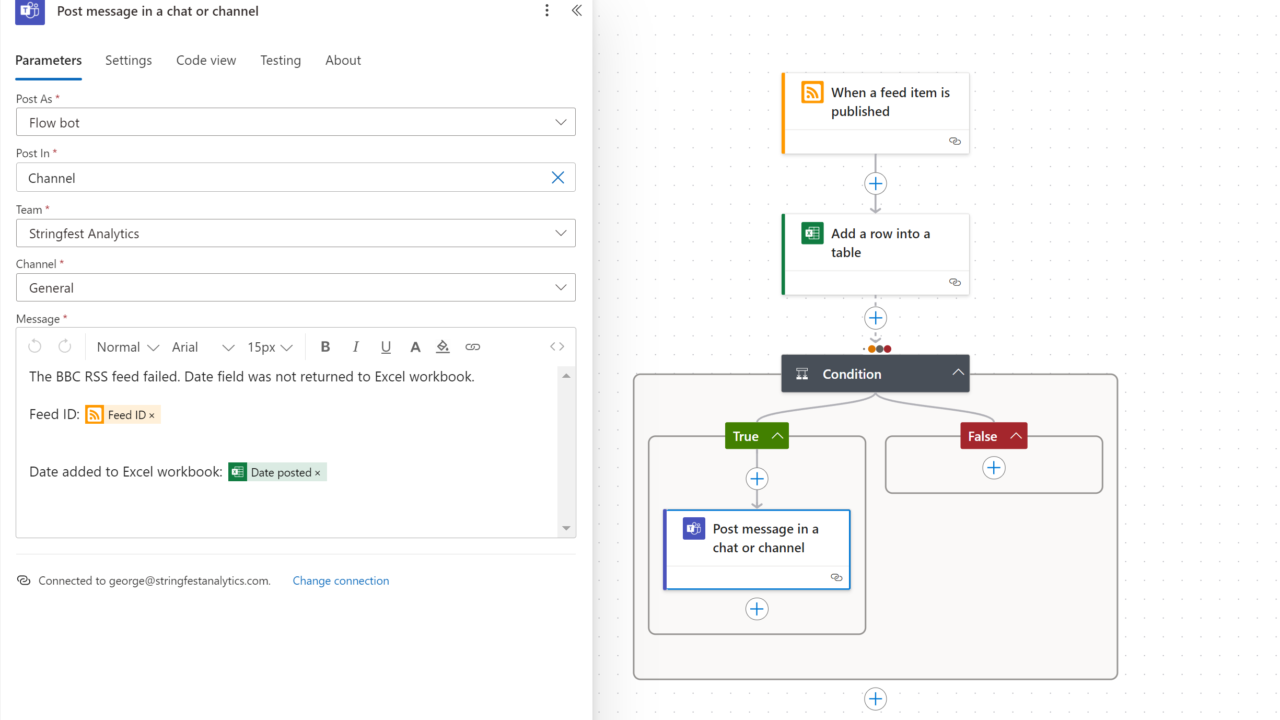The width and height of the screenshot is (1280, 720).
Task: Select the 'When a feed item is published' trigger
Action: pyautogui.click(x=875, y=113)
